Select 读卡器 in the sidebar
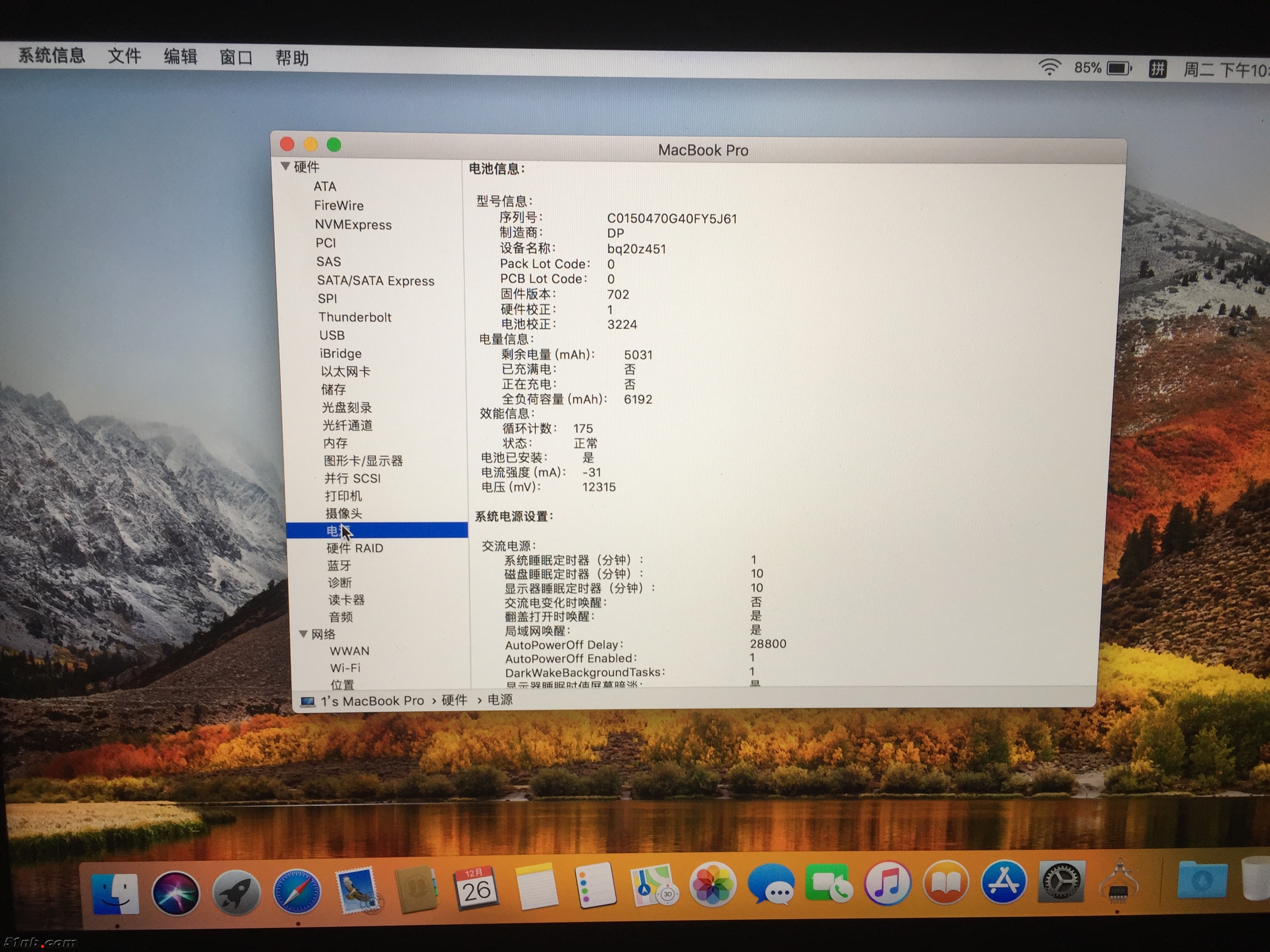This screenshot has width=1270, height=952. (x=346, y=600)
